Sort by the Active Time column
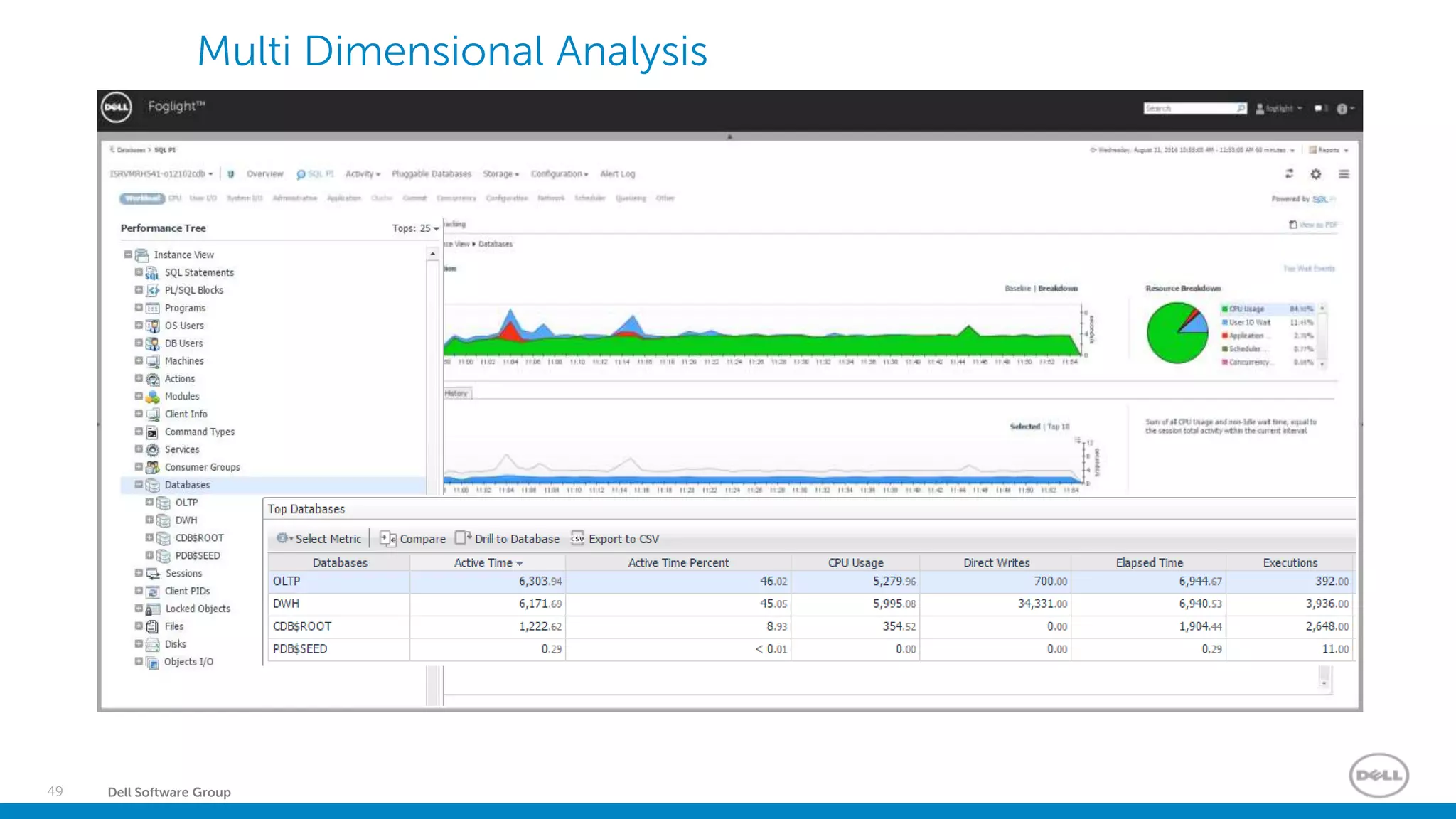Image resolution: width=1456 pixels, height=819 pixels. coord(488,562)
